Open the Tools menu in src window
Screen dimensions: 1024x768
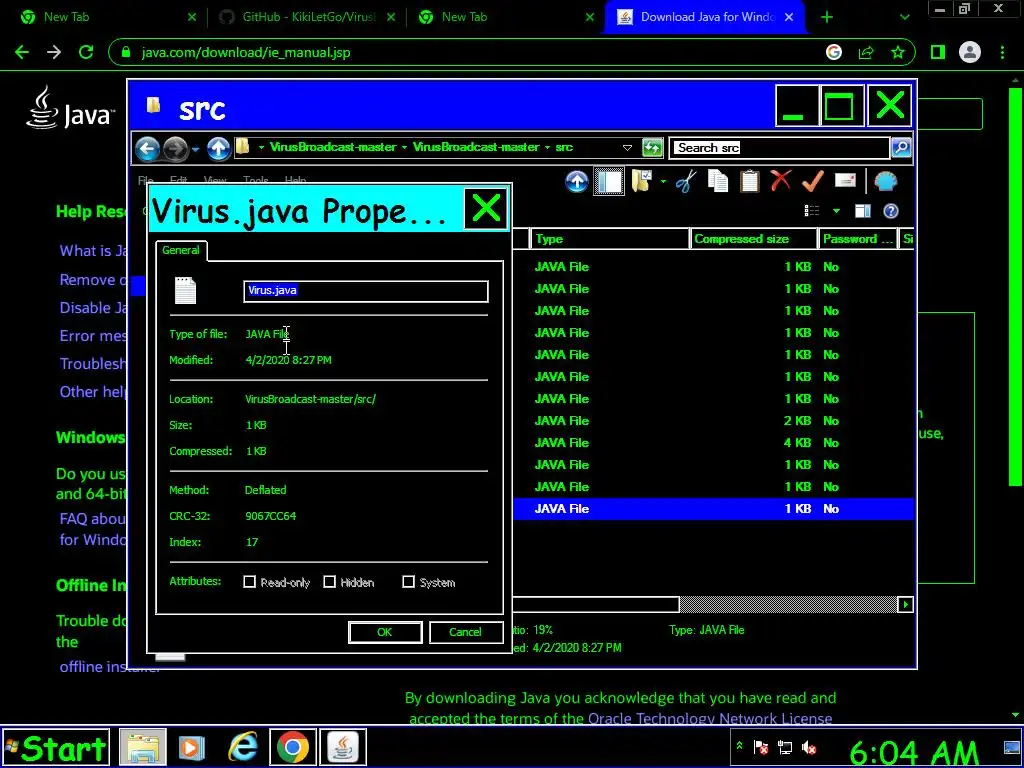click(255, 180)
